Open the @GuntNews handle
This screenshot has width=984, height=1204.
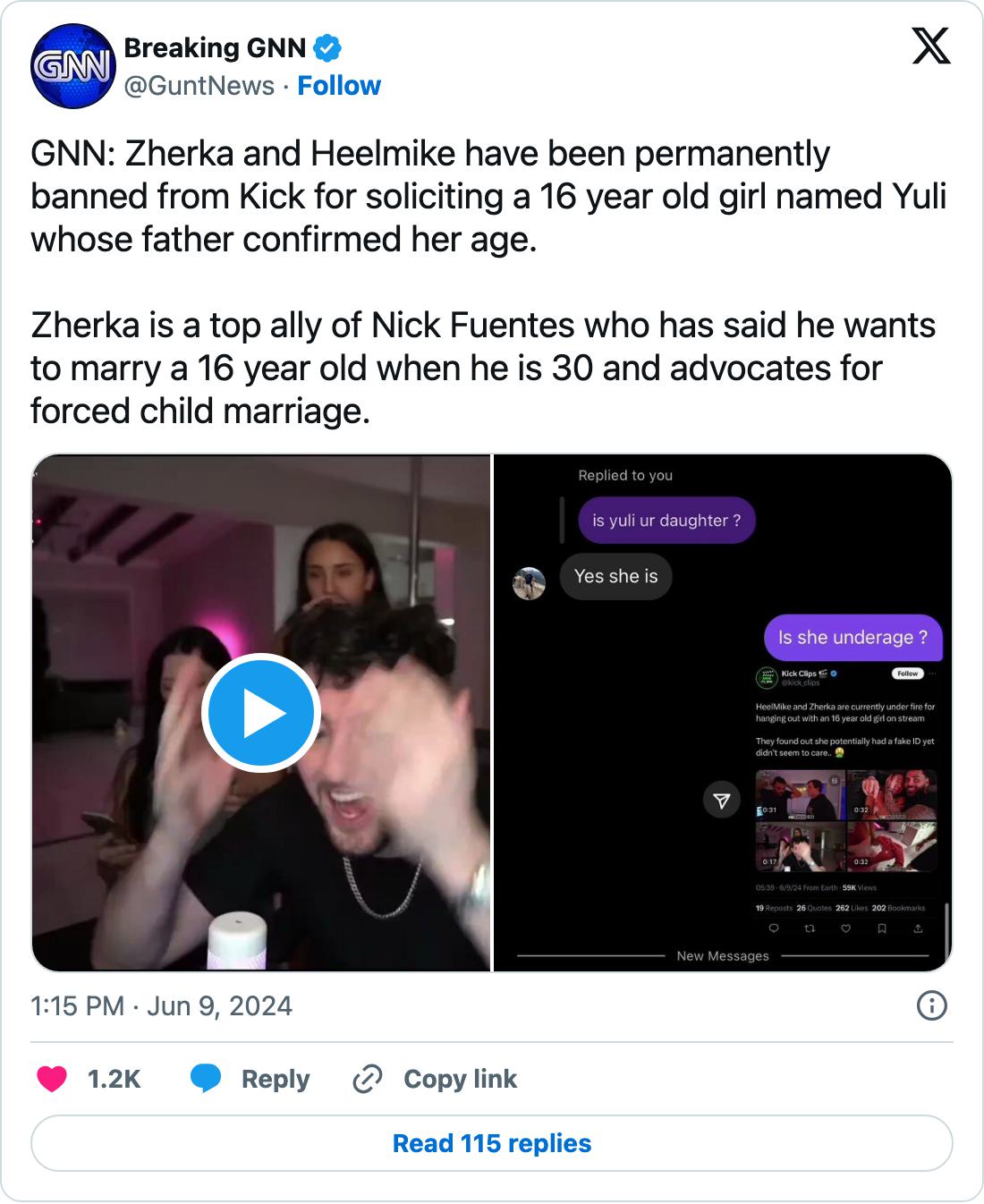199,86
